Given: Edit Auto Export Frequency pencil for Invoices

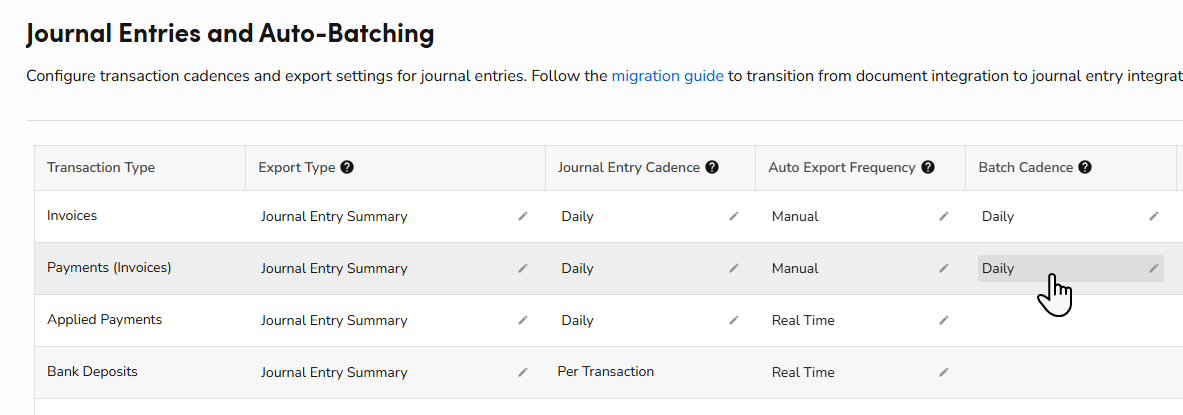Looking at the screenshot, I should pyautogui.click(x=943, y=216).
